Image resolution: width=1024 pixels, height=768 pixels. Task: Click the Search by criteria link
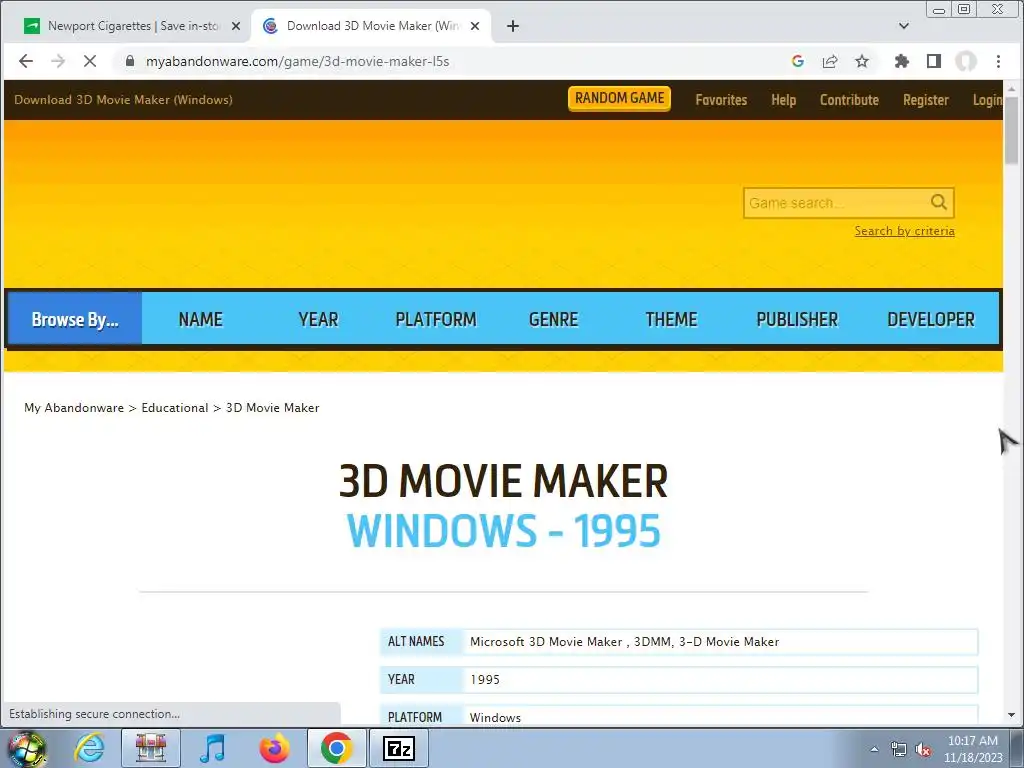click(904, 231)
